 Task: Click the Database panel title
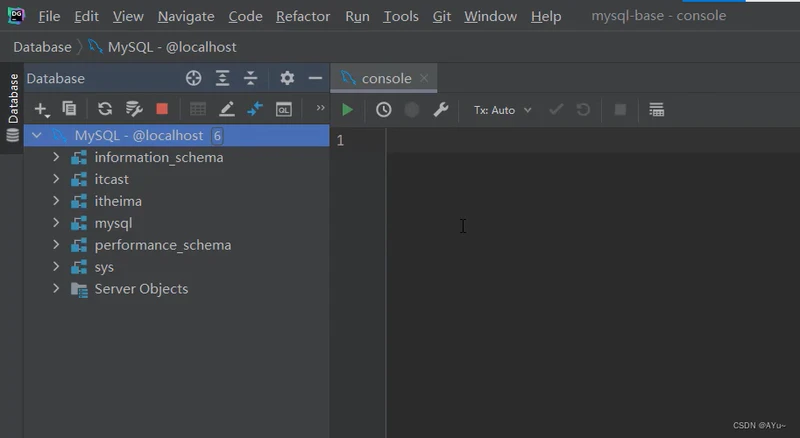(56, 78)
